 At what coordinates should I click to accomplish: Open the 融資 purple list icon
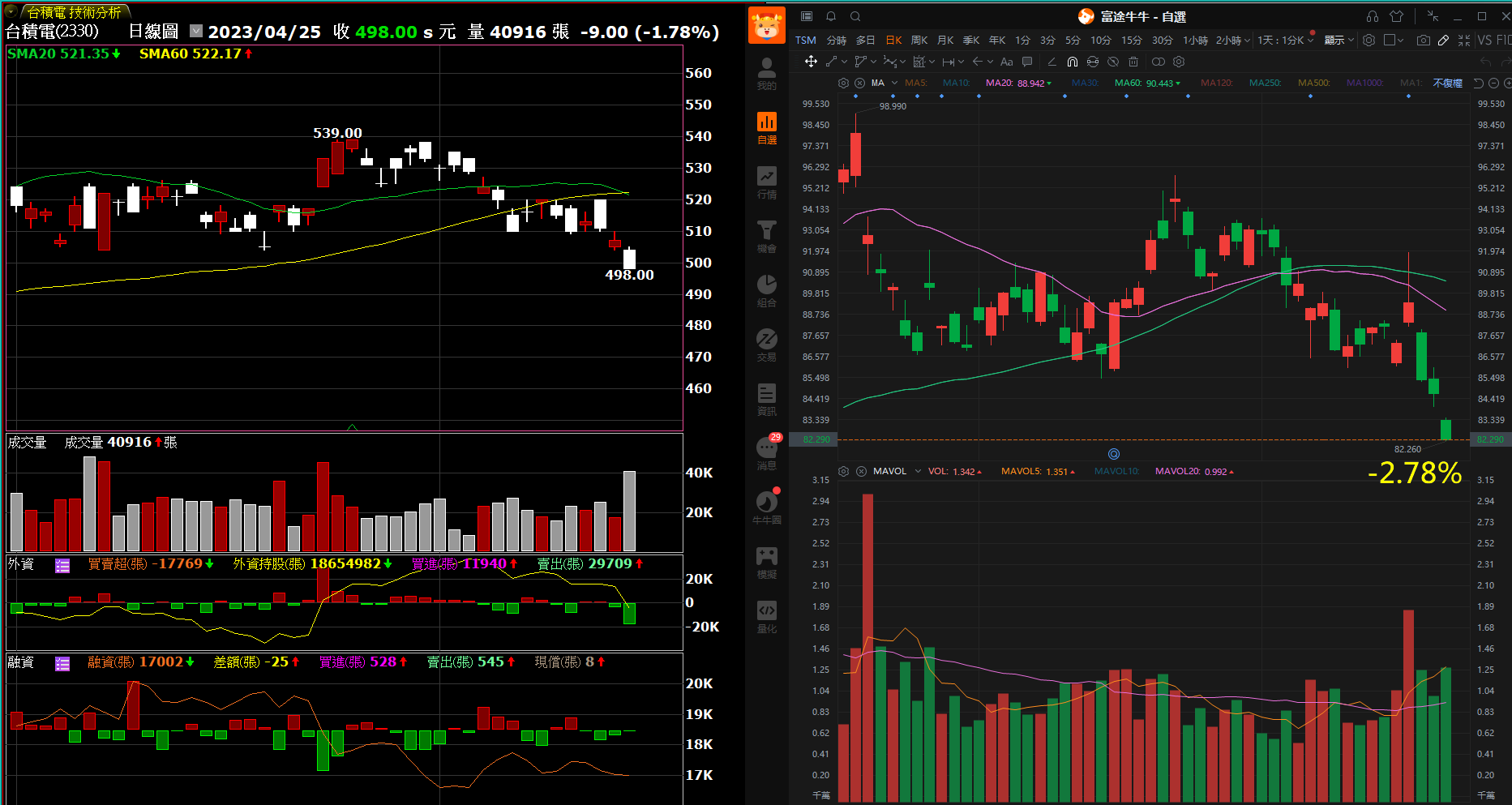coord(62,664)
